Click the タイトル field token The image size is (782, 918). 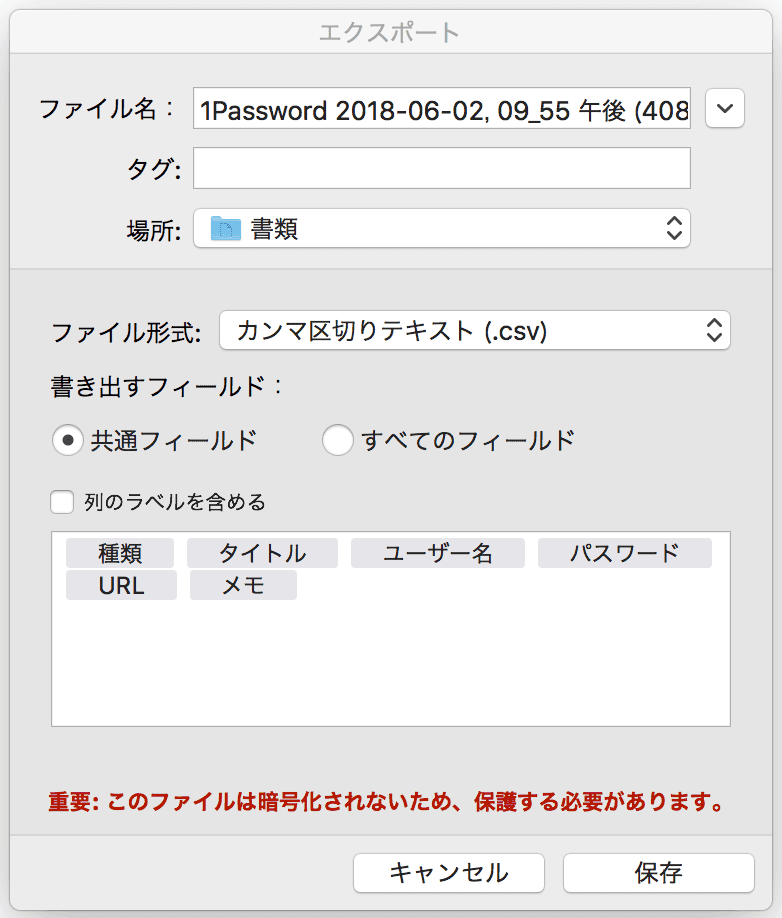point(262,553)
